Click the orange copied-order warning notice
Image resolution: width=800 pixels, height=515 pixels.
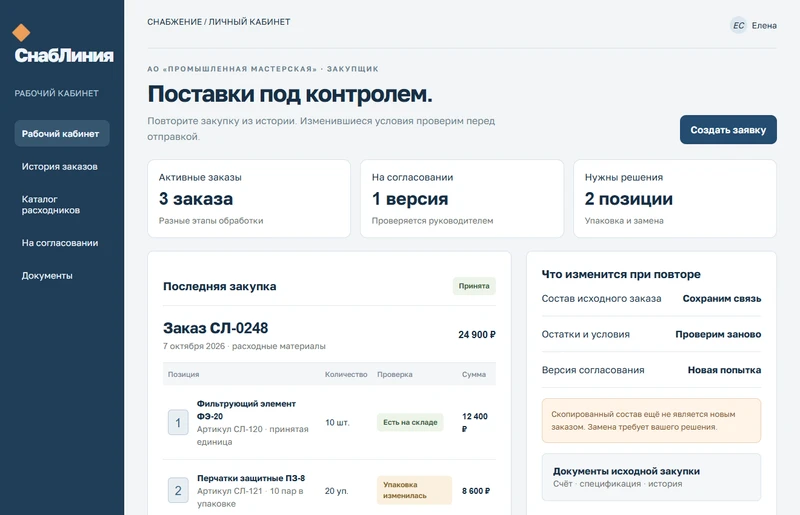pos(651,421)
